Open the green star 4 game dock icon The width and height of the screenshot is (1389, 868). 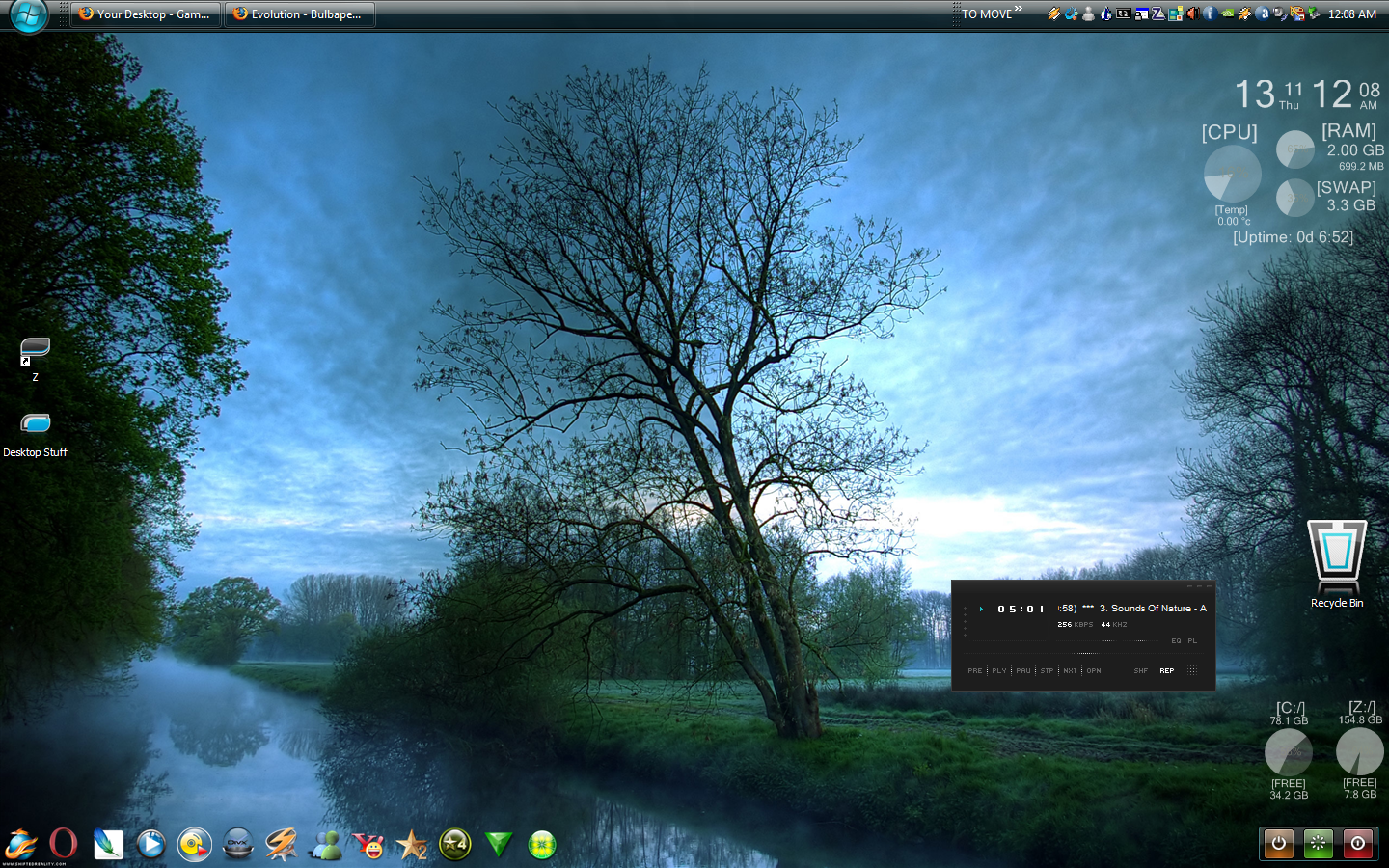(x=455, y=844)
